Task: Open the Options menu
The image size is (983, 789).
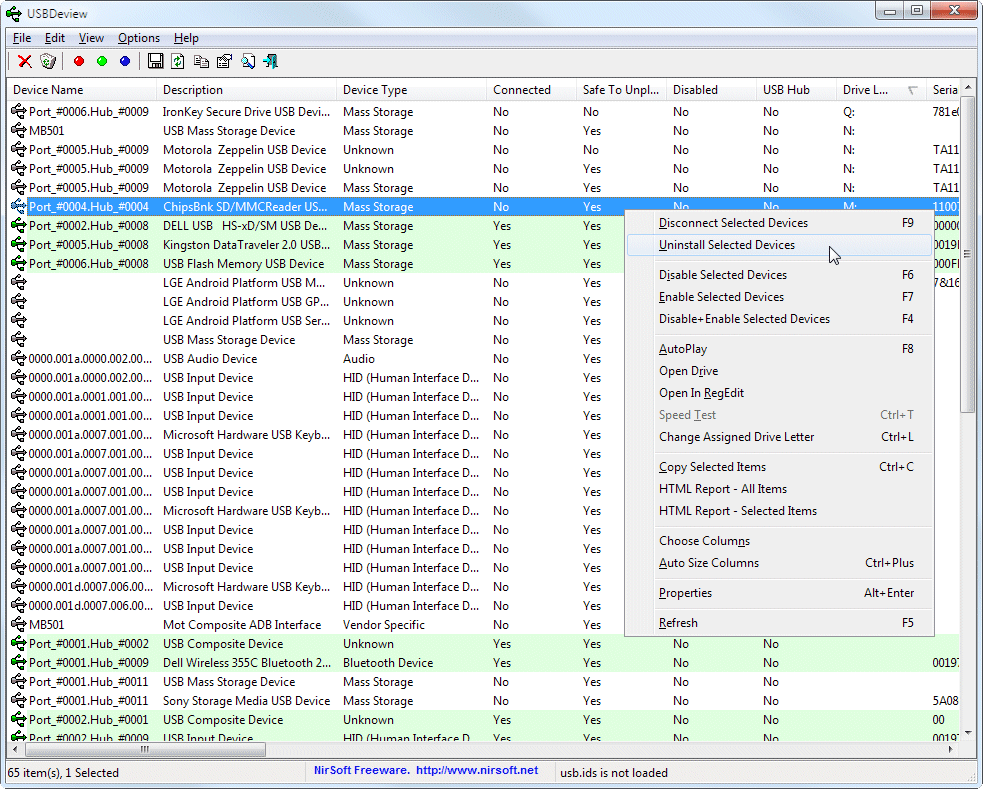Action: click(139, 38)
